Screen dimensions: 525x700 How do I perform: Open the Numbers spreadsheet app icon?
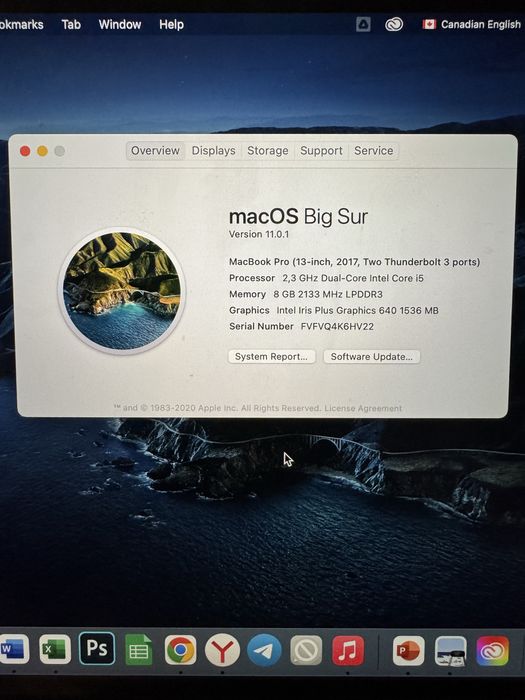click(138, 650)
